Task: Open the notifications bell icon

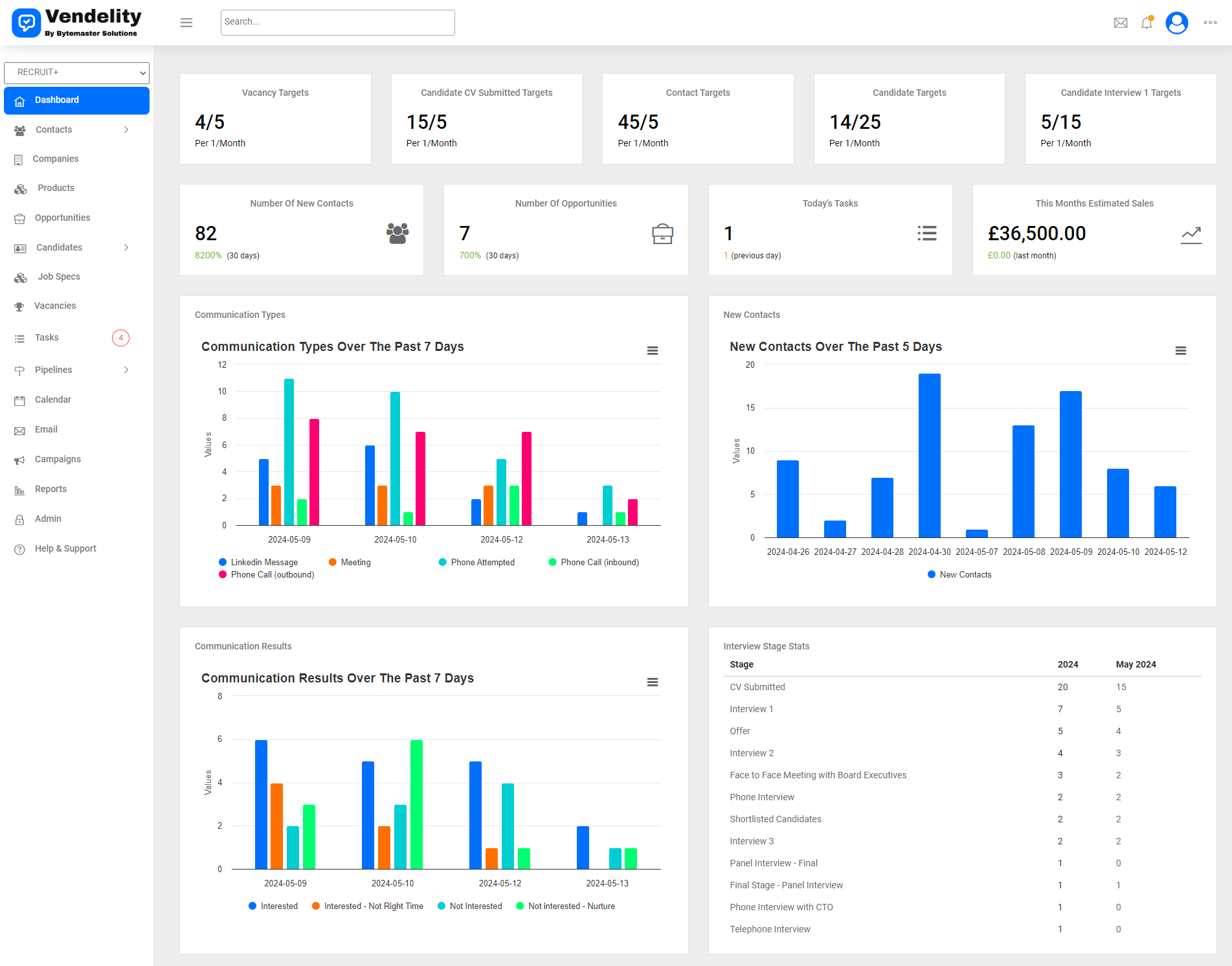Action: (1147, 23)
